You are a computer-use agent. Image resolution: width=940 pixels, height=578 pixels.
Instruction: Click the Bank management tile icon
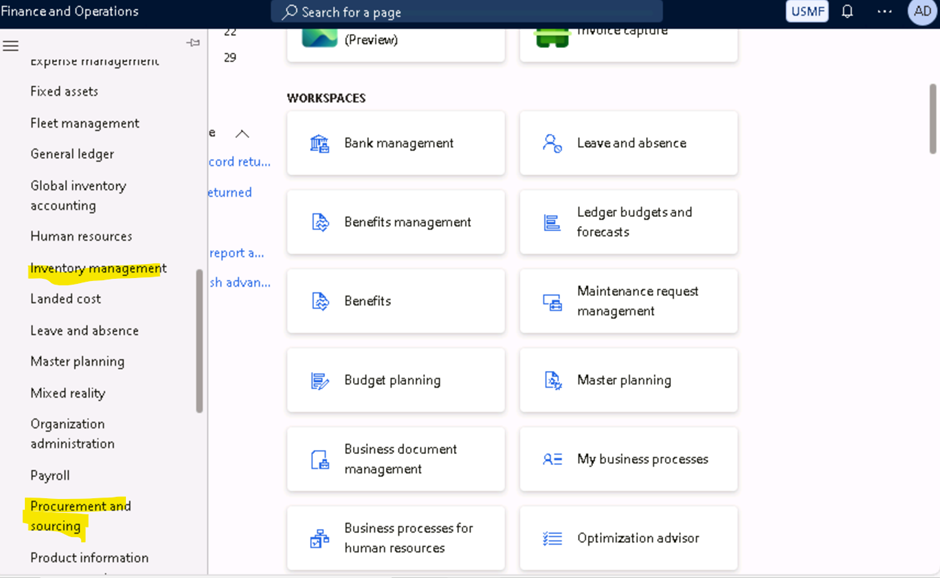point(320,143)
